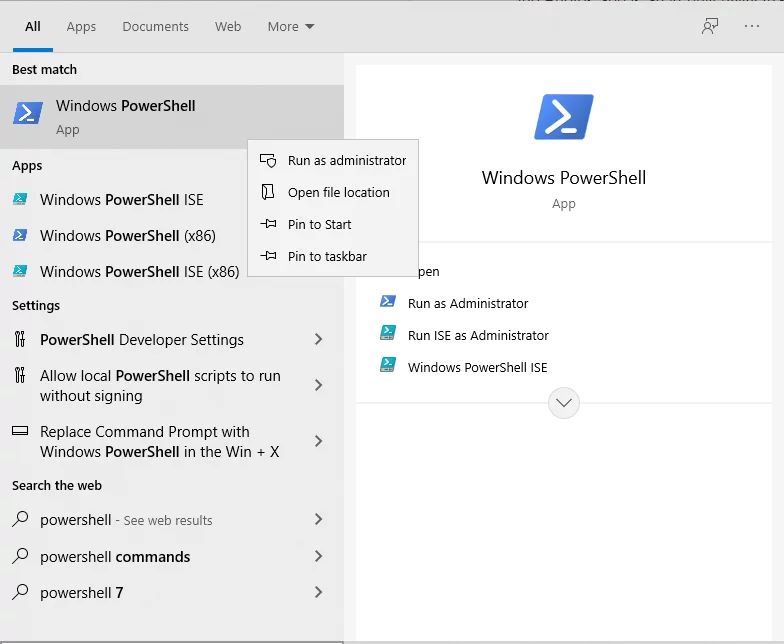Click Run ISE as Administrator in preview pane

pos(478,336)
